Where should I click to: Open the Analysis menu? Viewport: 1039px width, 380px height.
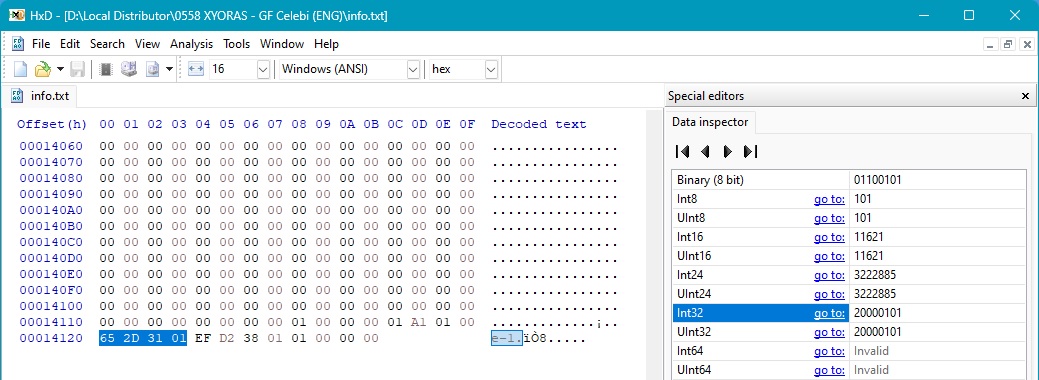click(191, 44)
